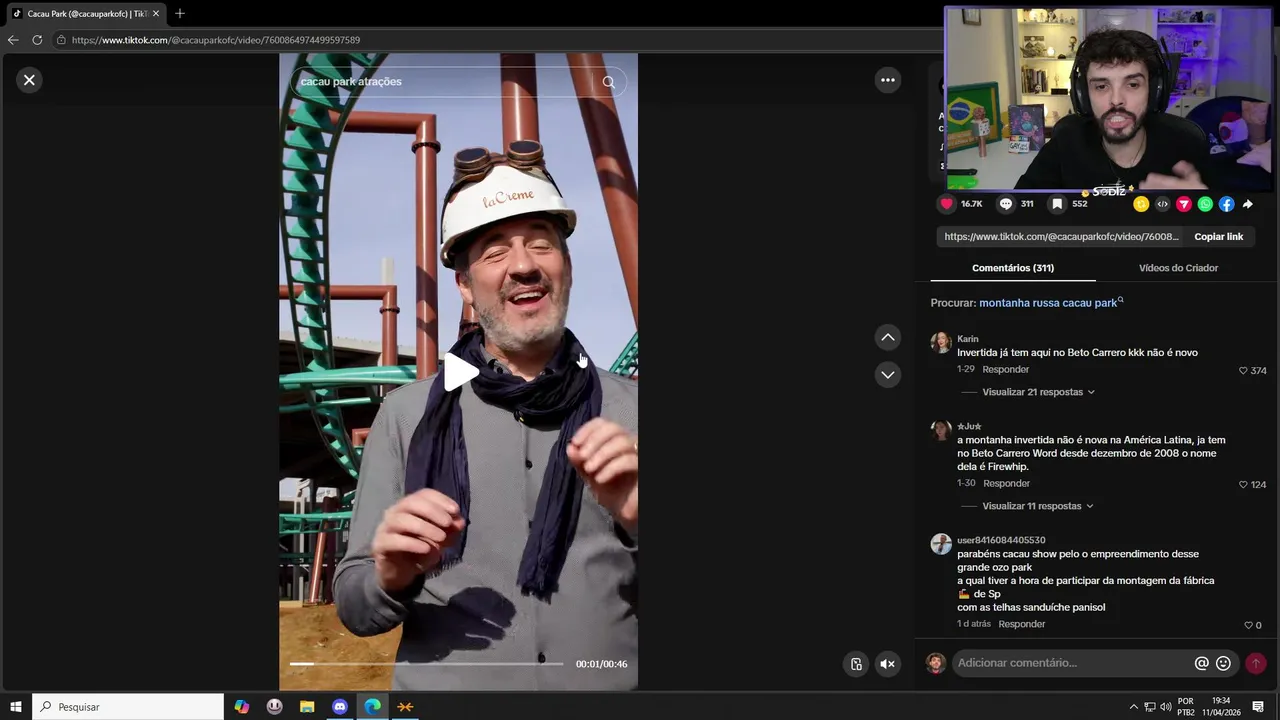Open user8416084405530 profile name

point(1001,540)
